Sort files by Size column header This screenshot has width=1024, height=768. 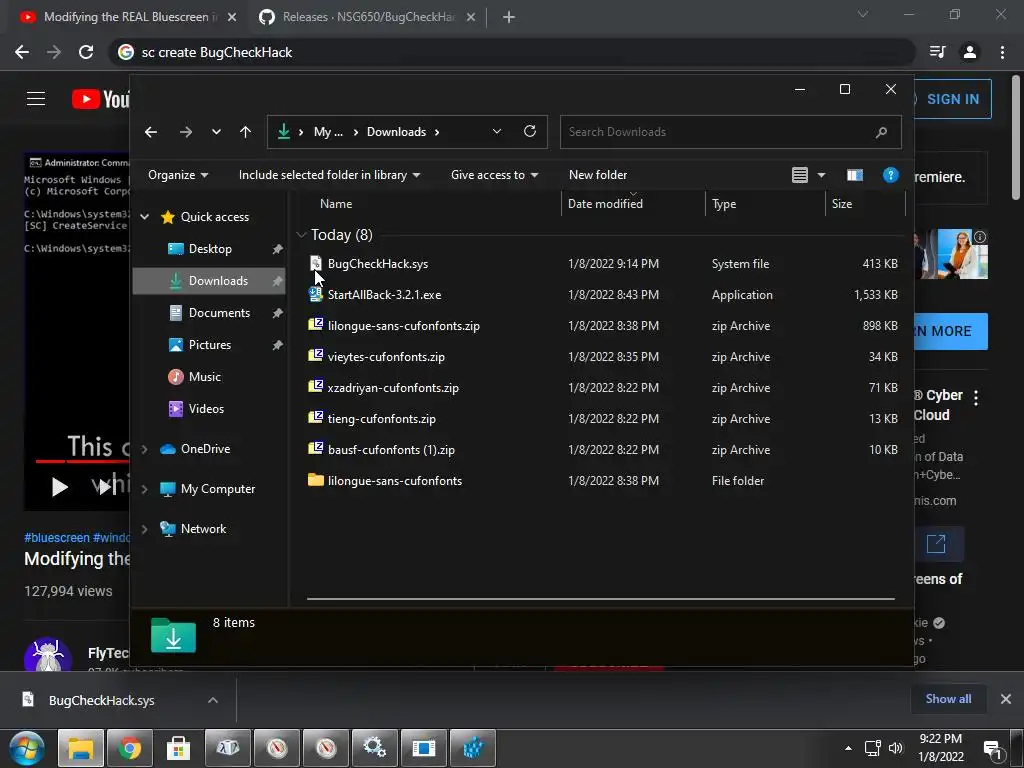pyautogui.click(x=842, y=204)
